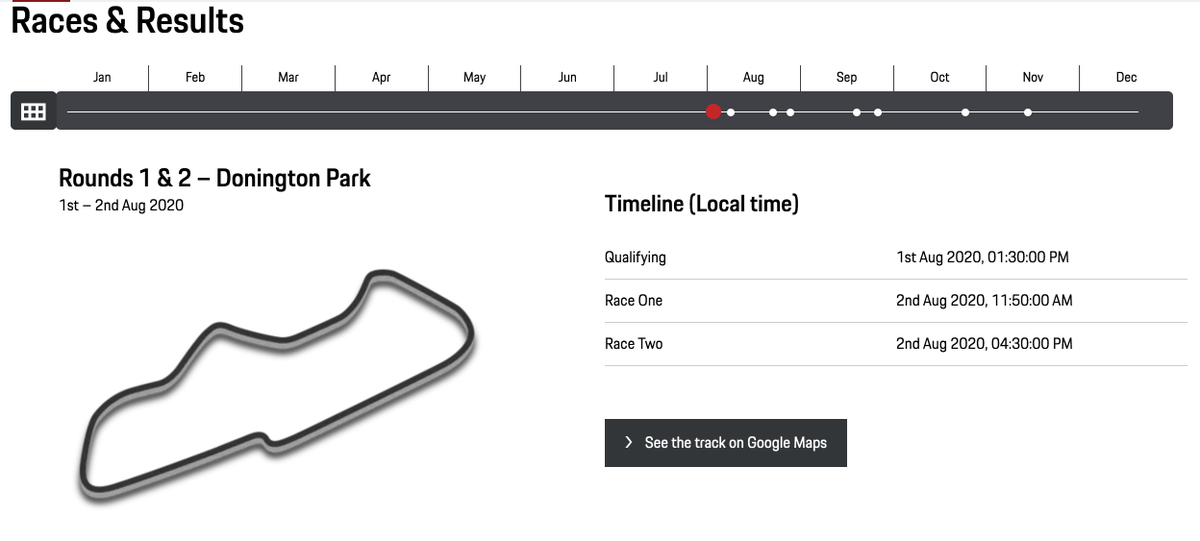Click the 'Nov' month label
Screen dimensions: 1200x541
click(x=1033, y=77)
